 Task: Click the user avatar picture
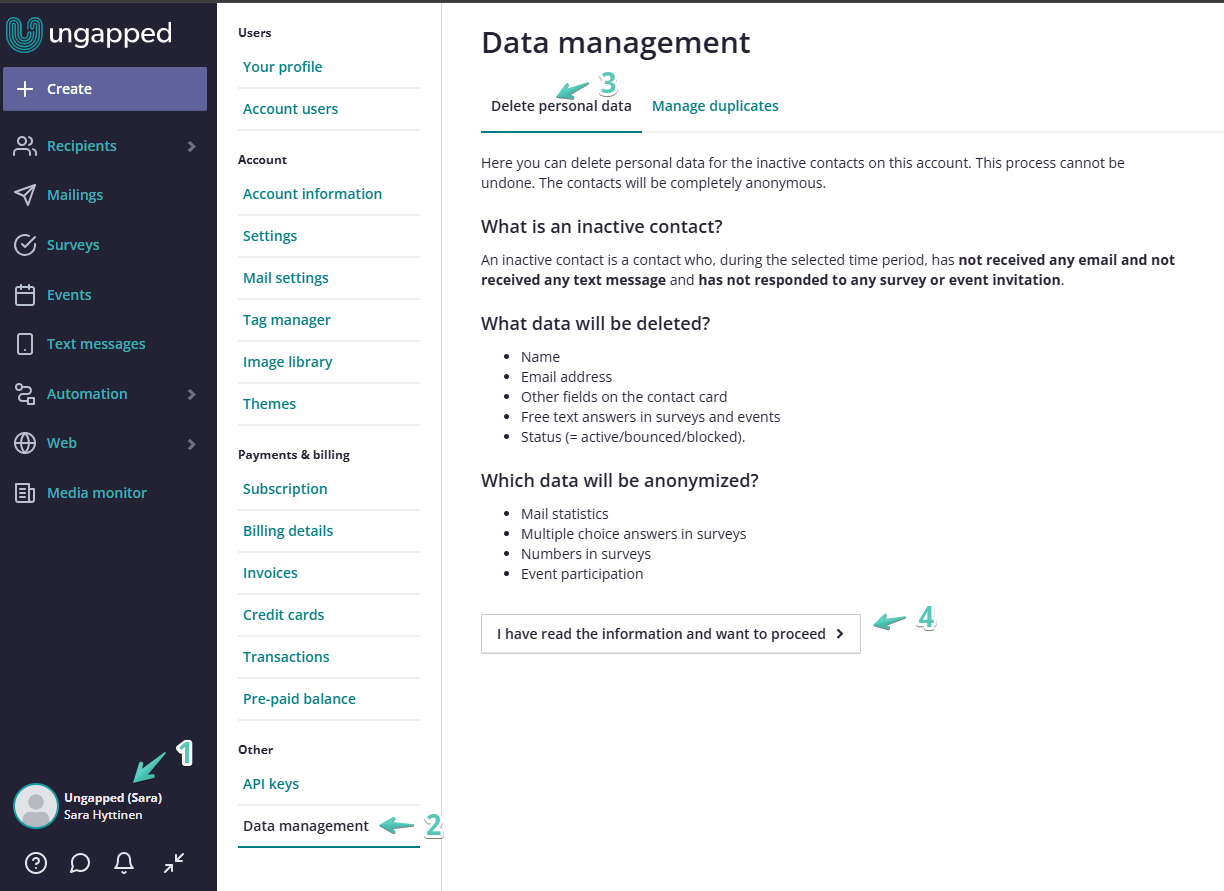pyautogui.click(x=36, y=806)
